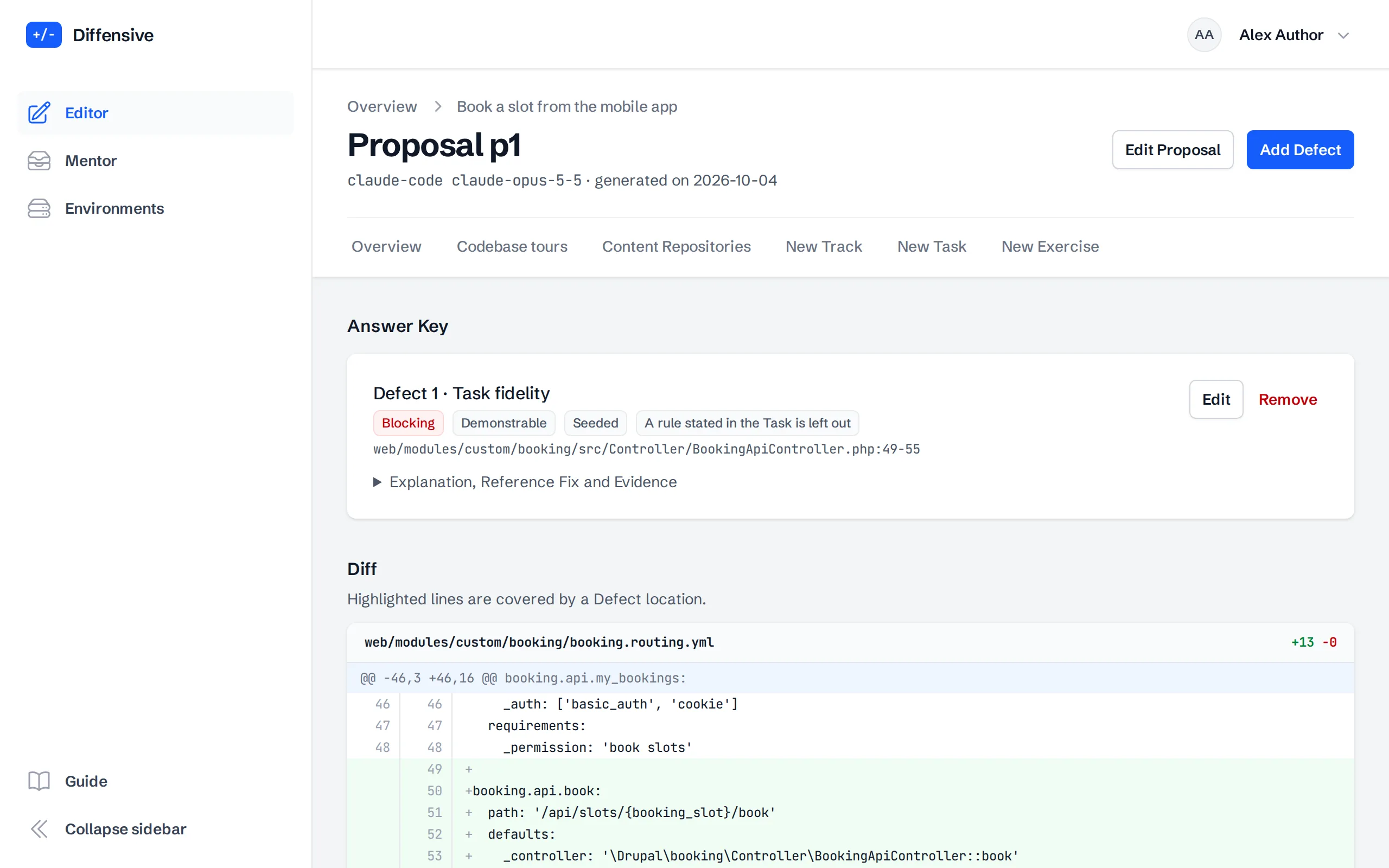This screenshot has height=868, width=1389.
Task: Open the Alex Author account dropdown chevron
Action: click(1343, 36)
